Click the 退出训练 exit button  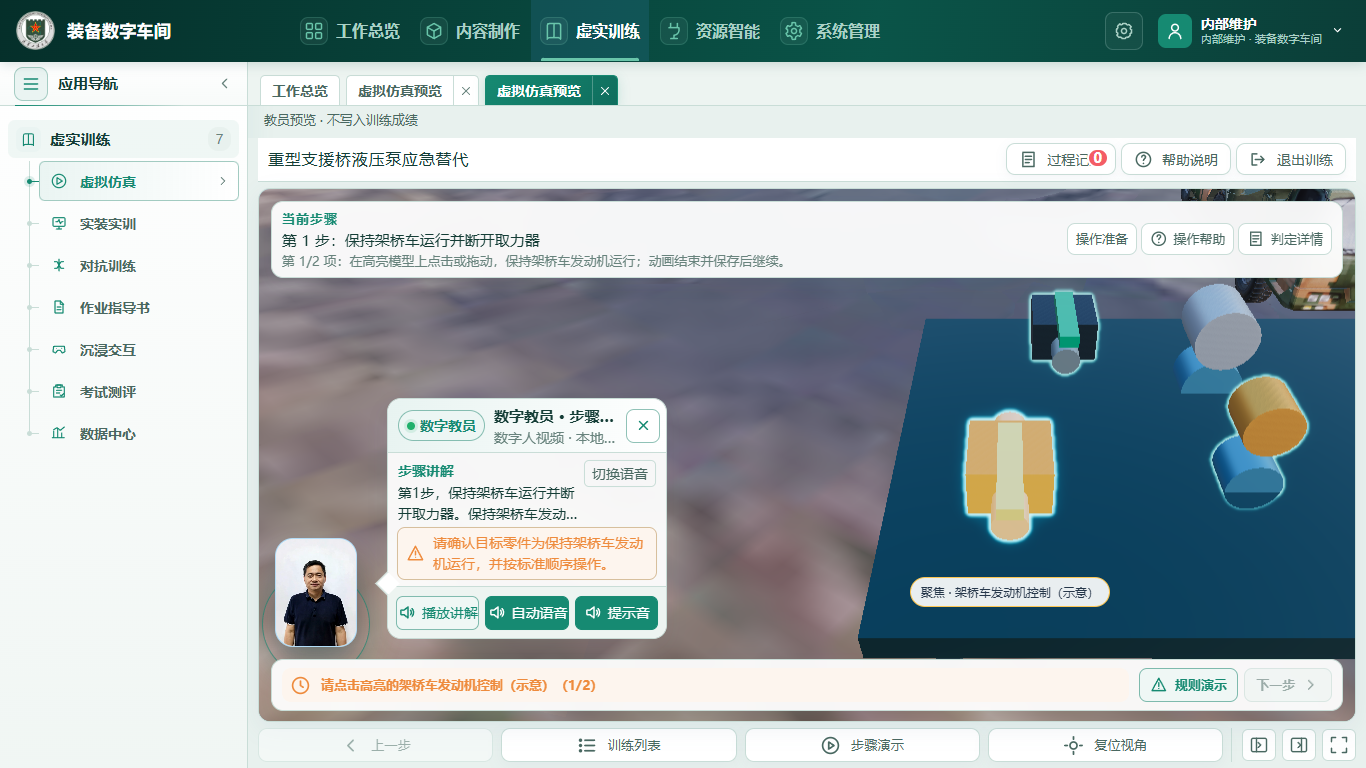1291,160
